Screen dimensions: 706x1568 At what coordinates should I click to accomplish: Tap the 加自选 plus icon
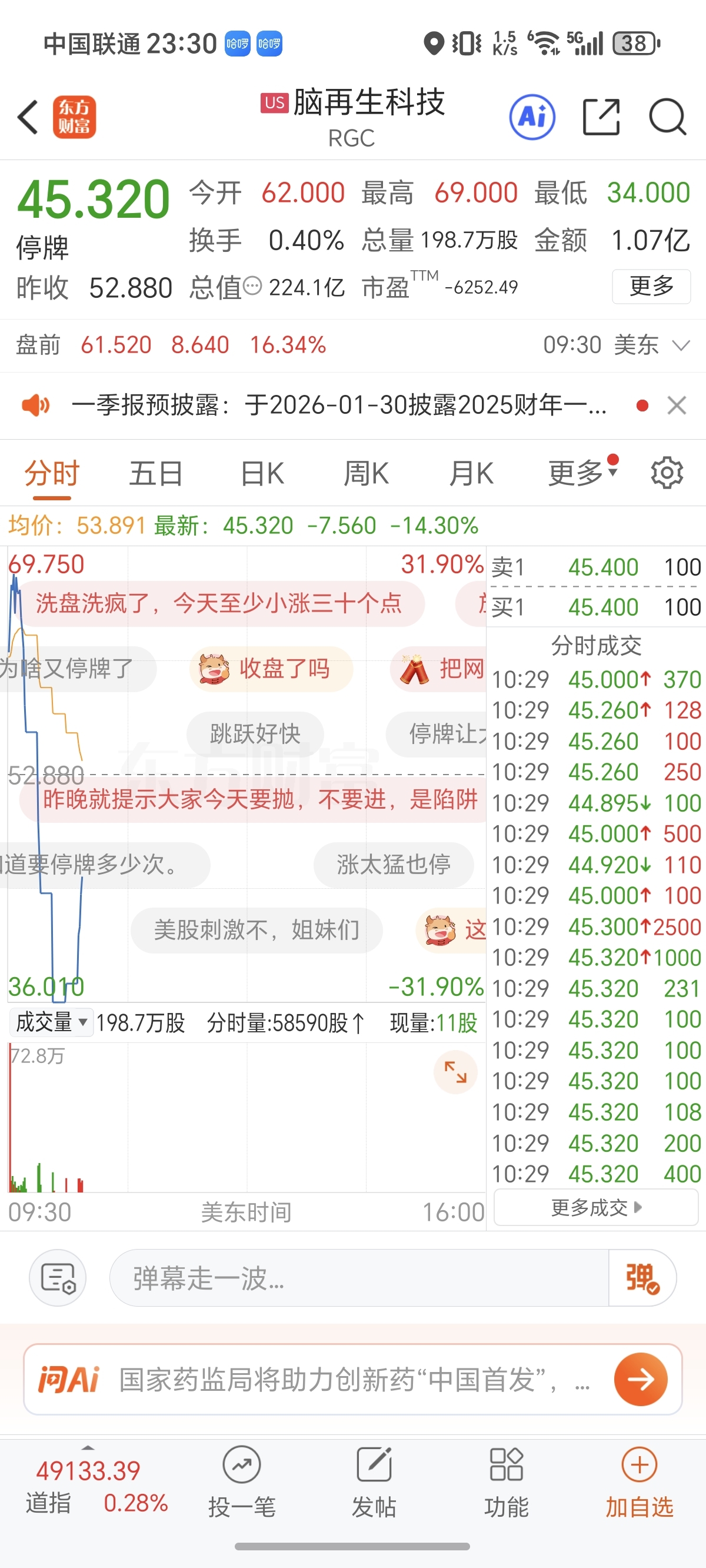click(639, 1465)
